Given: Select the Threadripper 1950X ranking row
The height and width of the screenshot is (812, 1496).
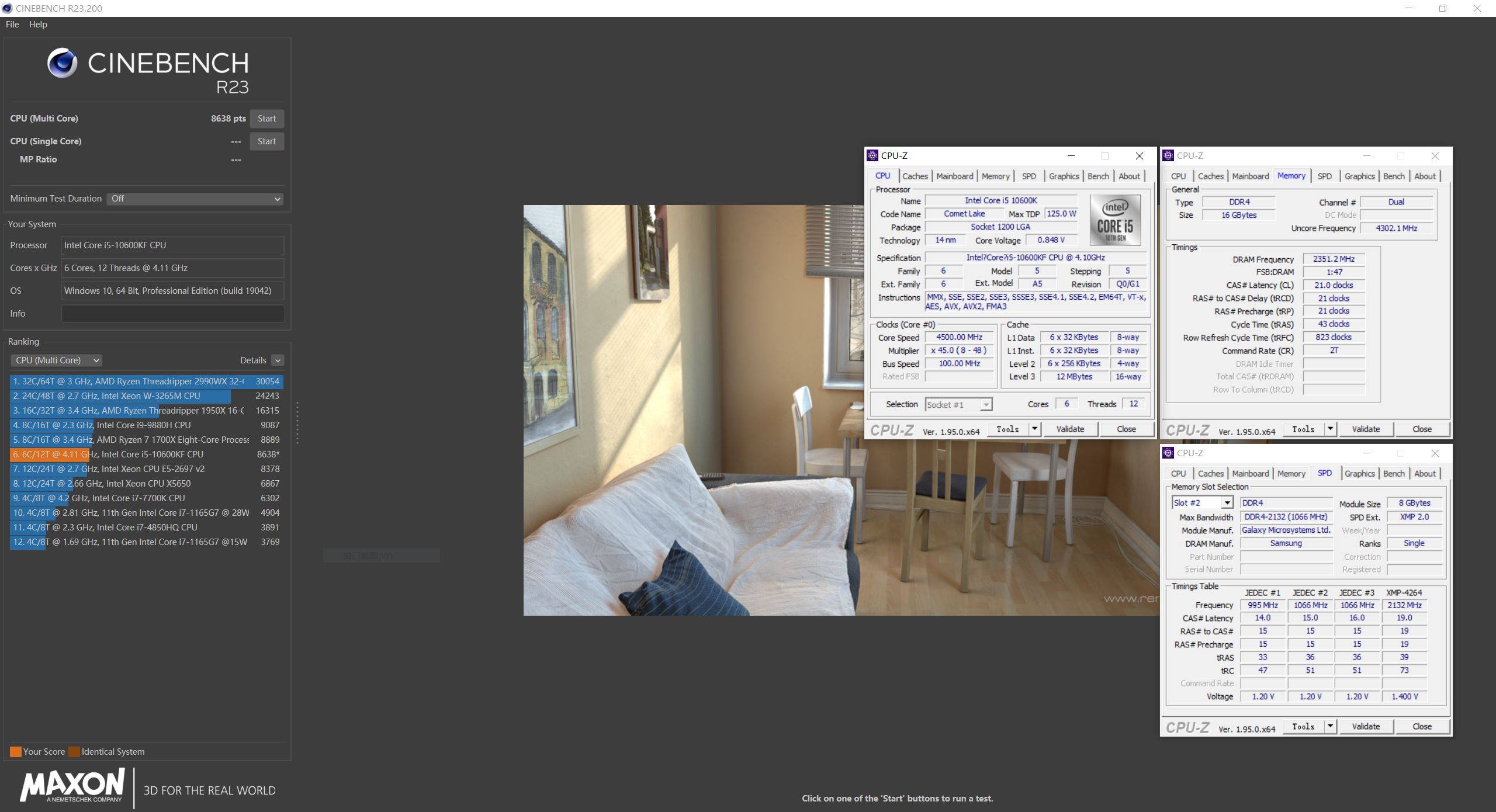Looking at the screenshot, I should click(x=146, y=411).
